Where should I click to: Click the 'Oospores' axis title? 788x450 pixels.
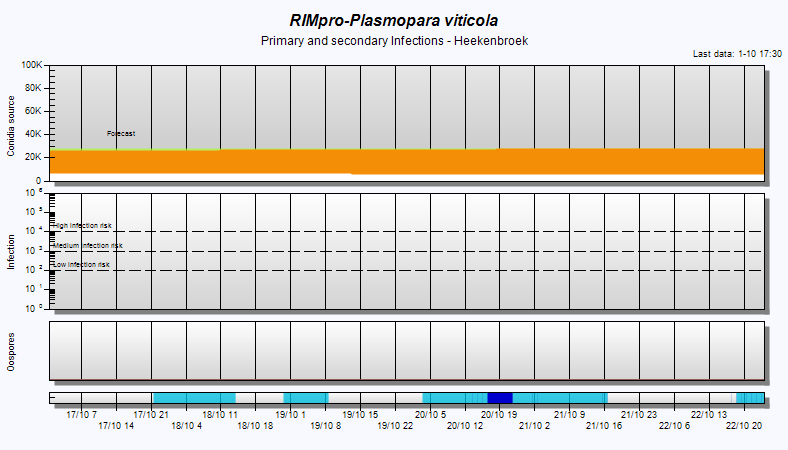(x=11, y=352)
